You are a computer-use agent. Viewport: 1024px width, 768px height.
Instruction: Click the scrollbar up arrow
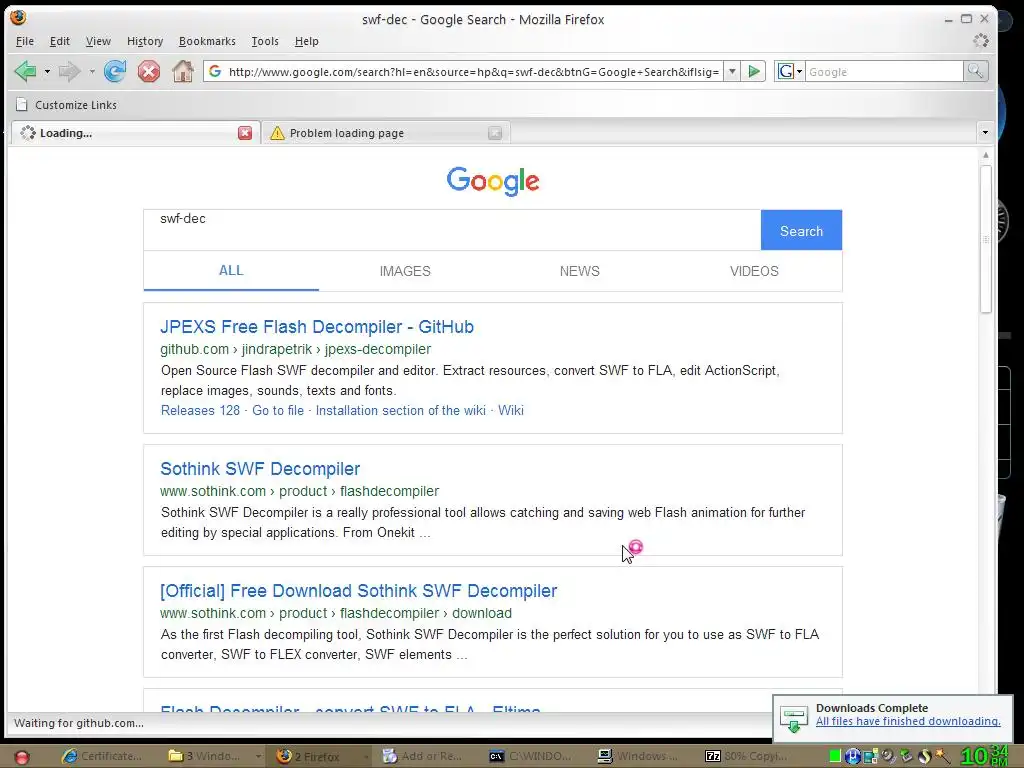pyautogui.click(x=985, y=155)
